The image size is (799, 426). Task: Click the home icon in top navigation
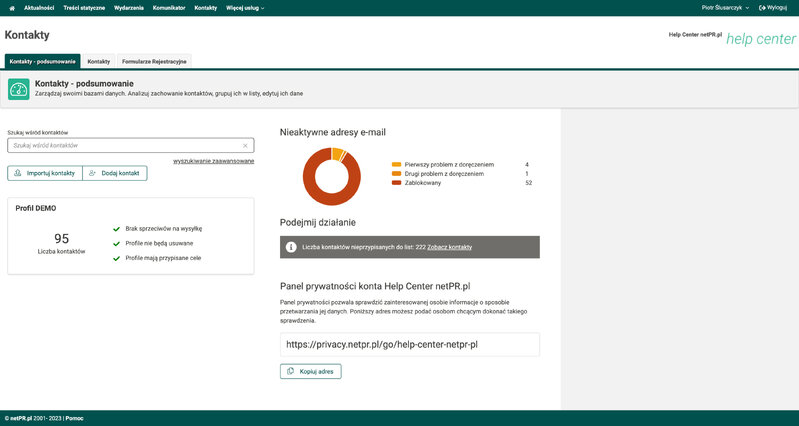tap(12, 8)
